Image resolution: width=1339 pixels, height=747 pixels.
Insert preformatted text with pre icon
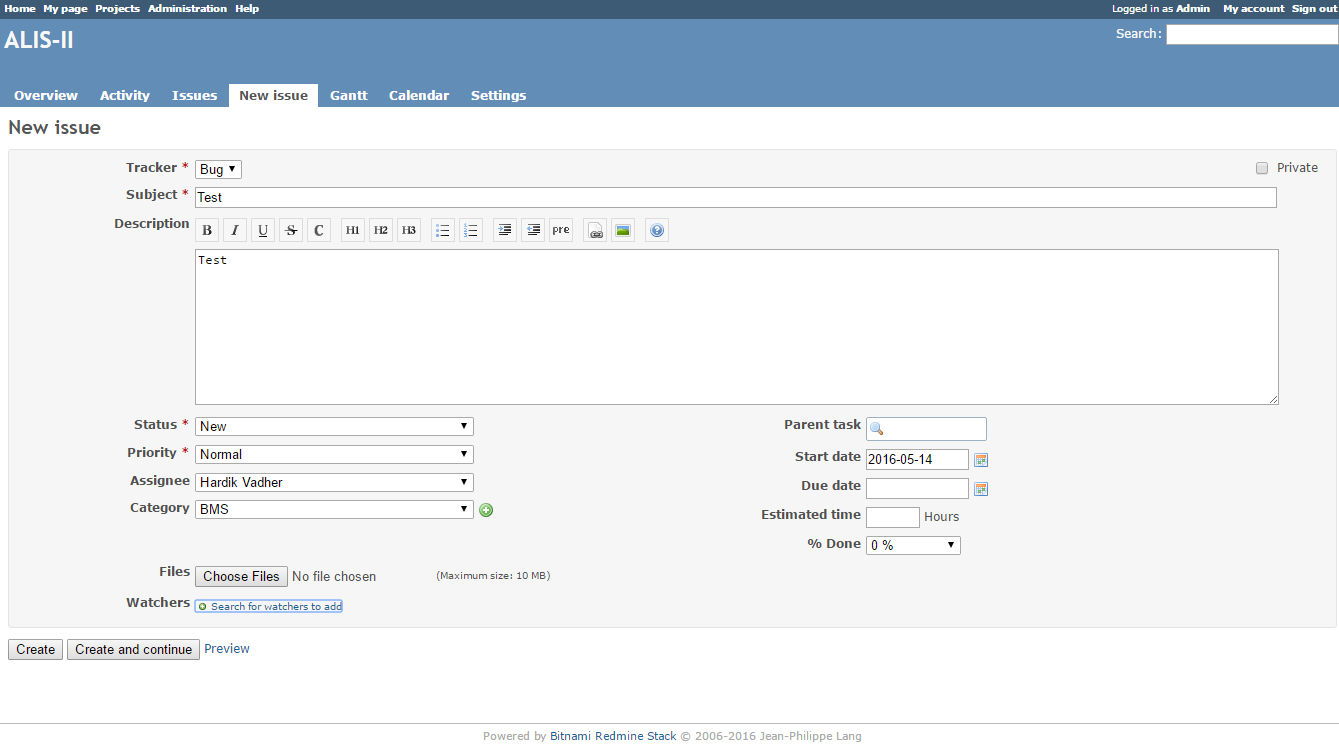561,231
